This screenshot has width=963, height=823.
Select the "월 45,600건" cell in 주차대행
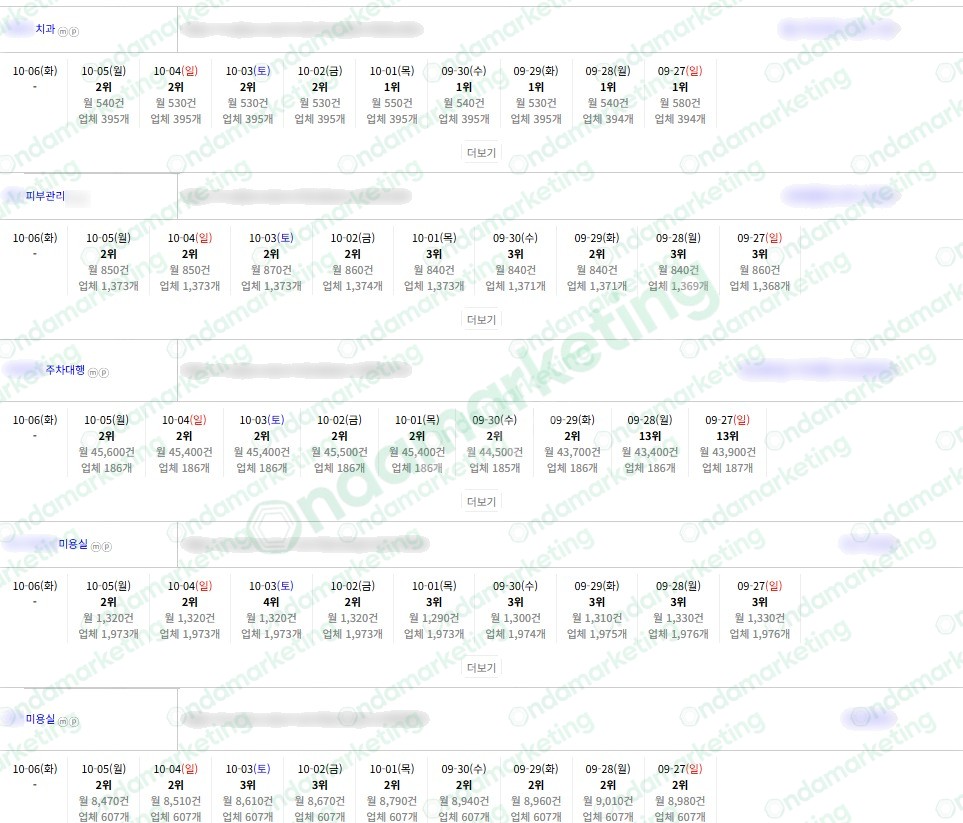coord(106,452)
